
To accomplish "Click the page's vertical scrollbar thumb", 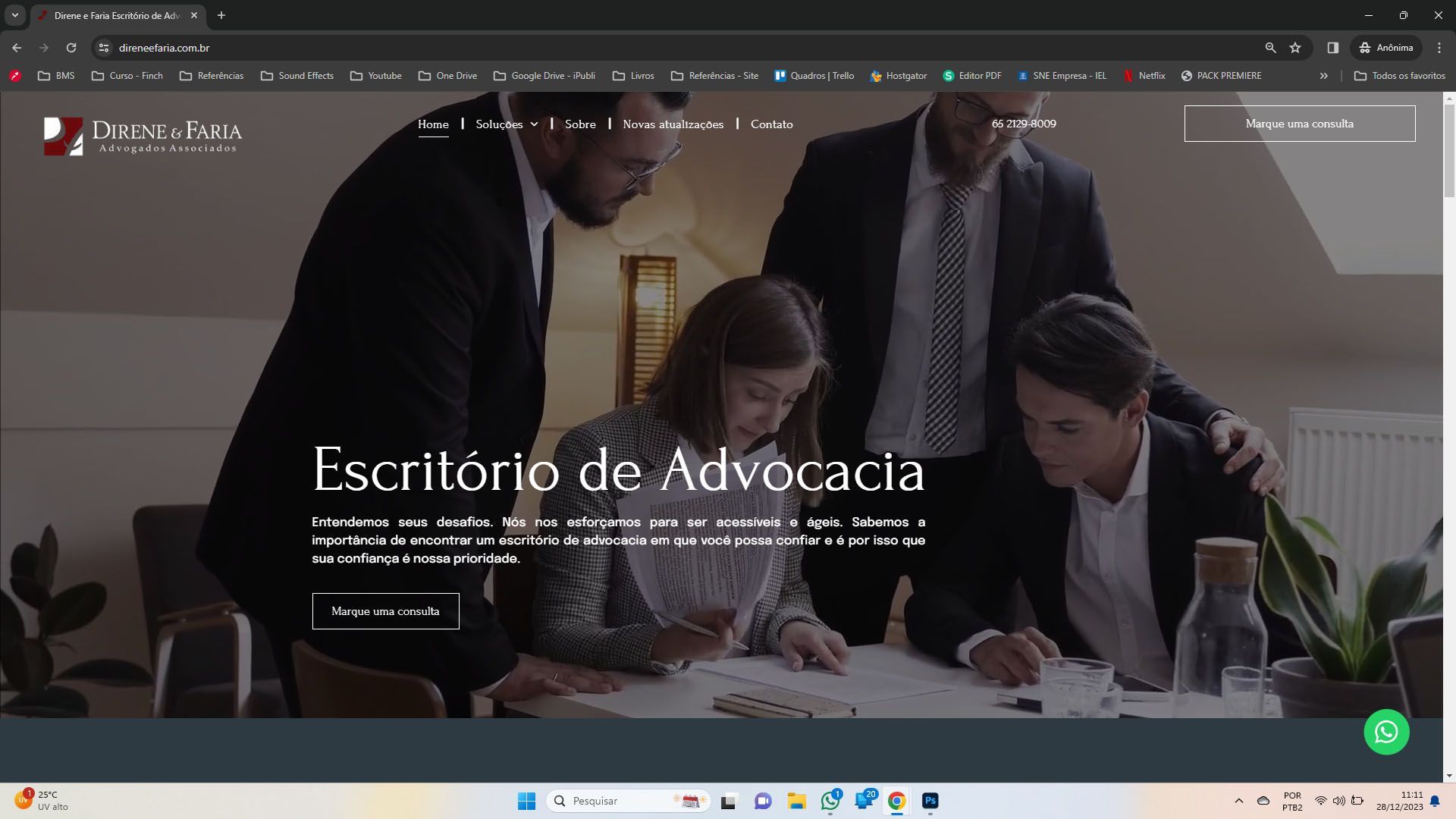I will [x=1449, y=152].
